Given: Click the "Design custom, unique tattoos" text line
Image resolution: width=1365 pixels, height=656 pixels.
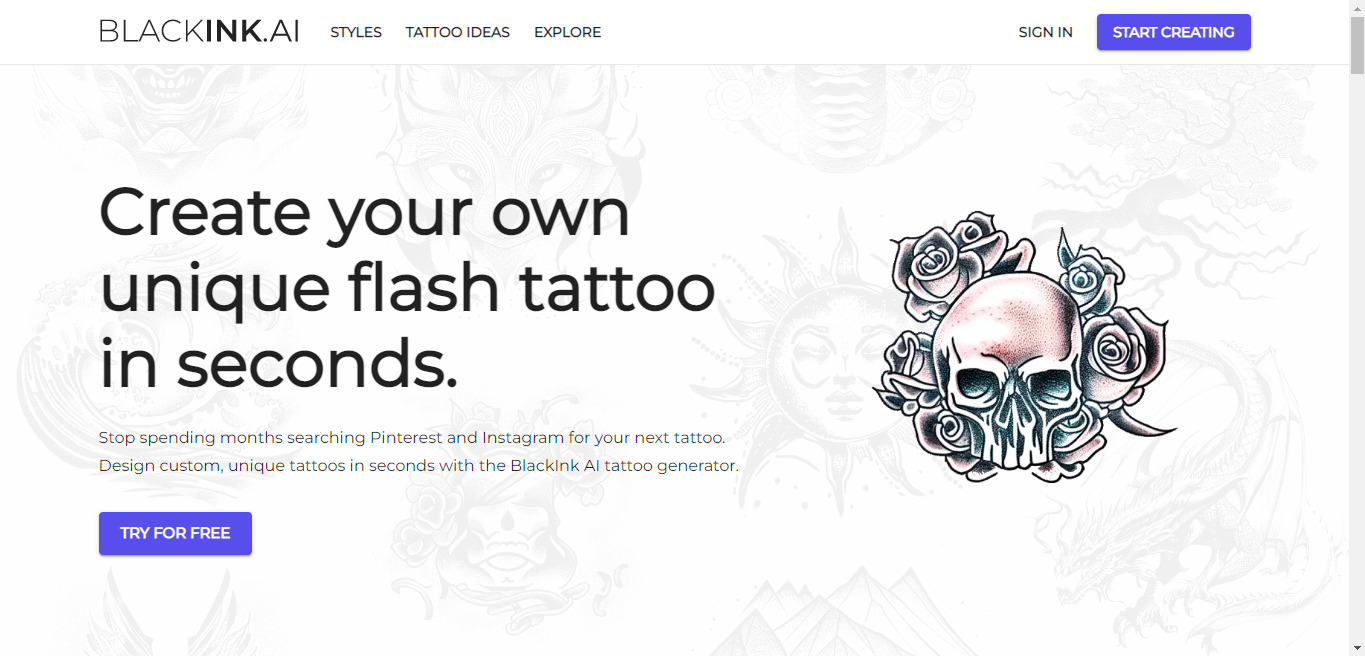Looking at the screenshot, I should pyautogui.click(x=419, y=466).
